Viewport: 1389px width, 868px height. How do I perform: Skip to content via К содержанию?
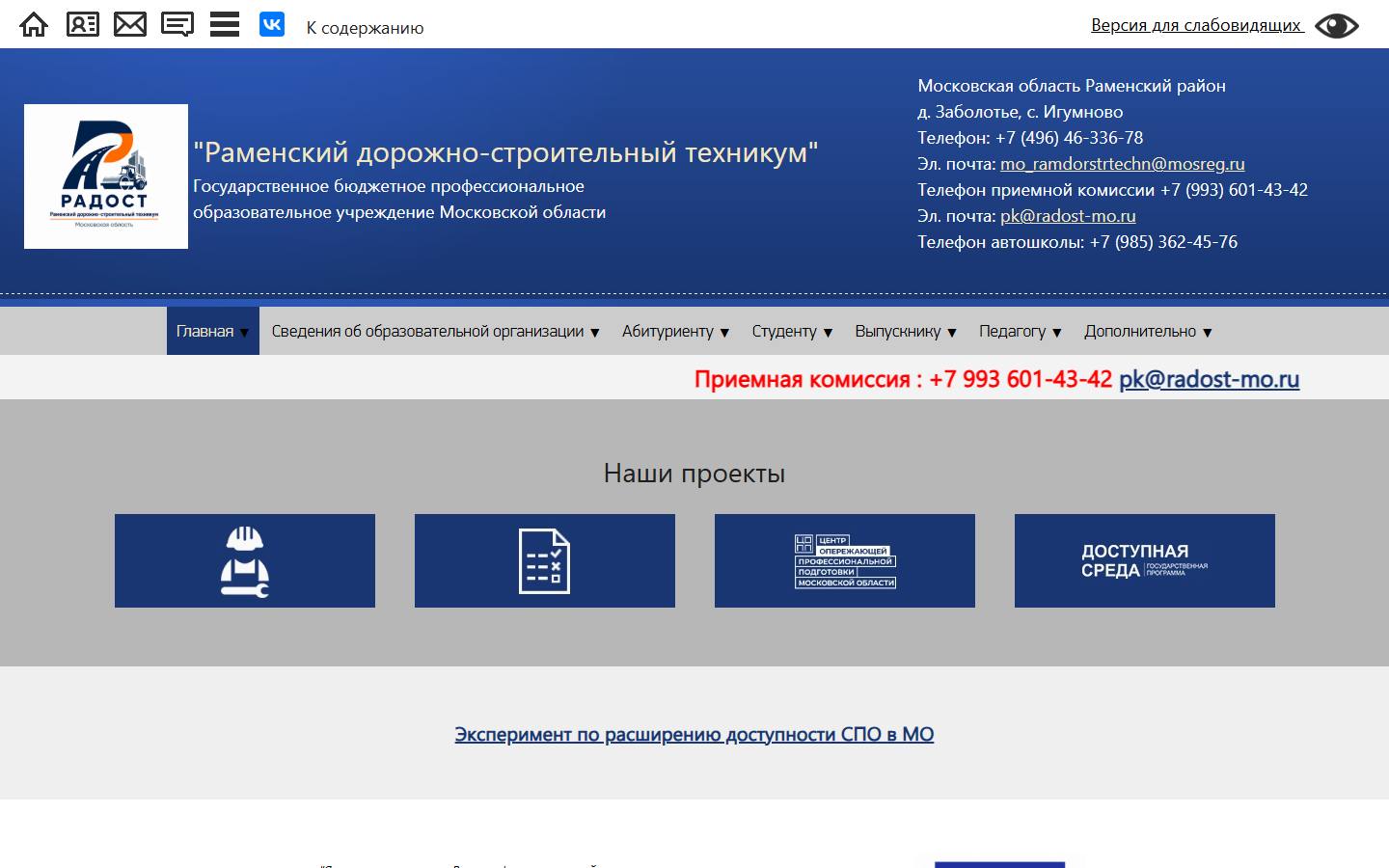click(x=365, y=28)
